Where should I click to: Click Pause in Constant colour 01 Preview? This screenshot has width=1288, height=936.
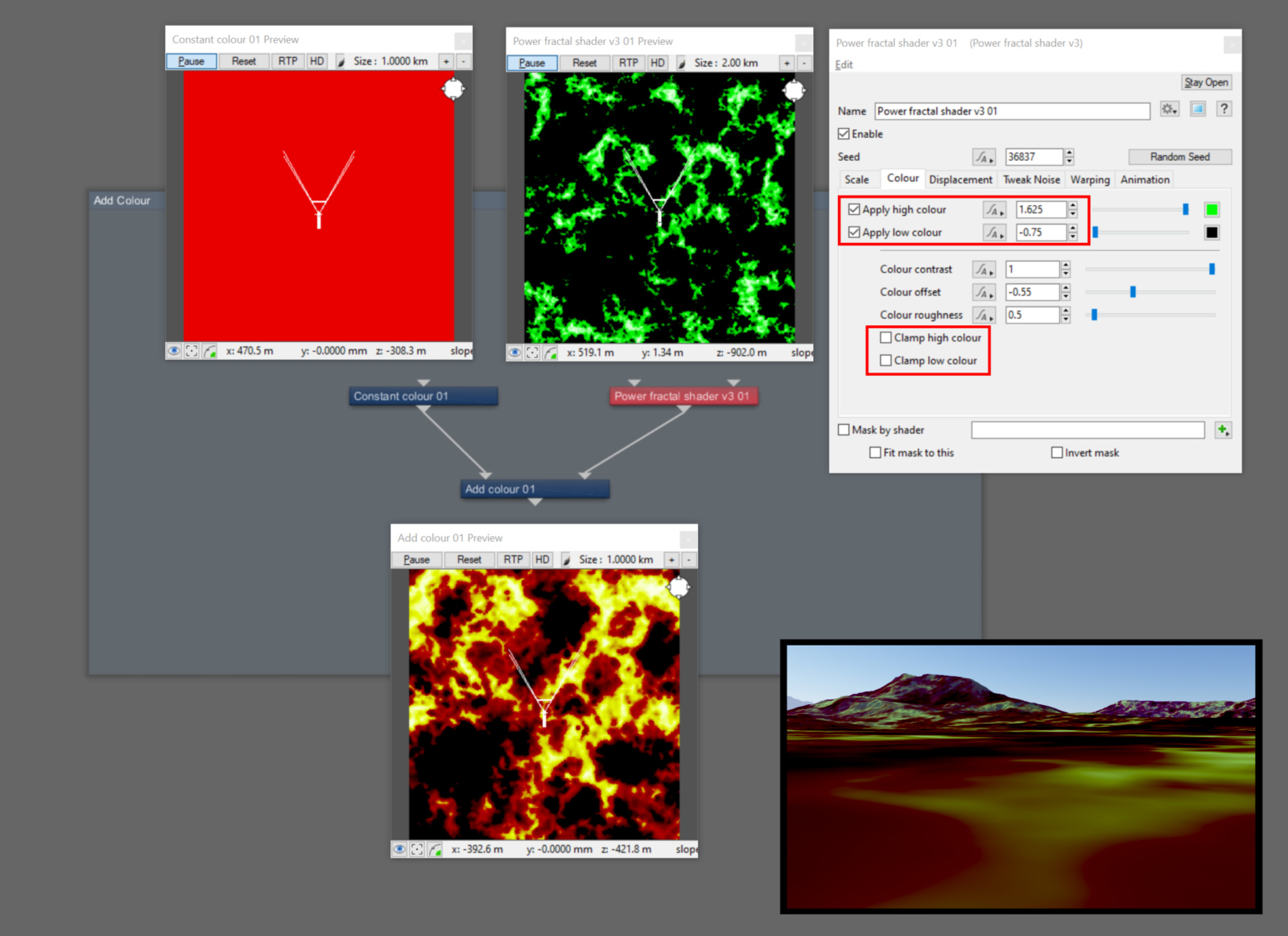click(192, 61)
